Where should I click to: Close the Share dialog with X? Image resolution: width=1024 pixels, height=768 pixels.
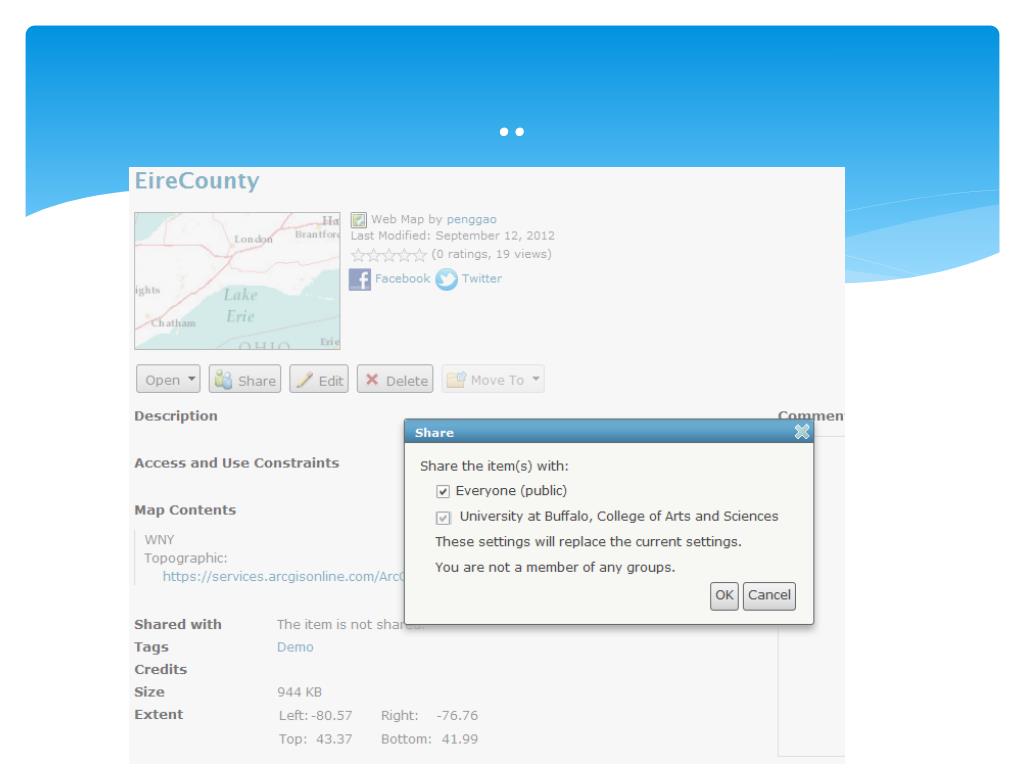coord(801,432)
